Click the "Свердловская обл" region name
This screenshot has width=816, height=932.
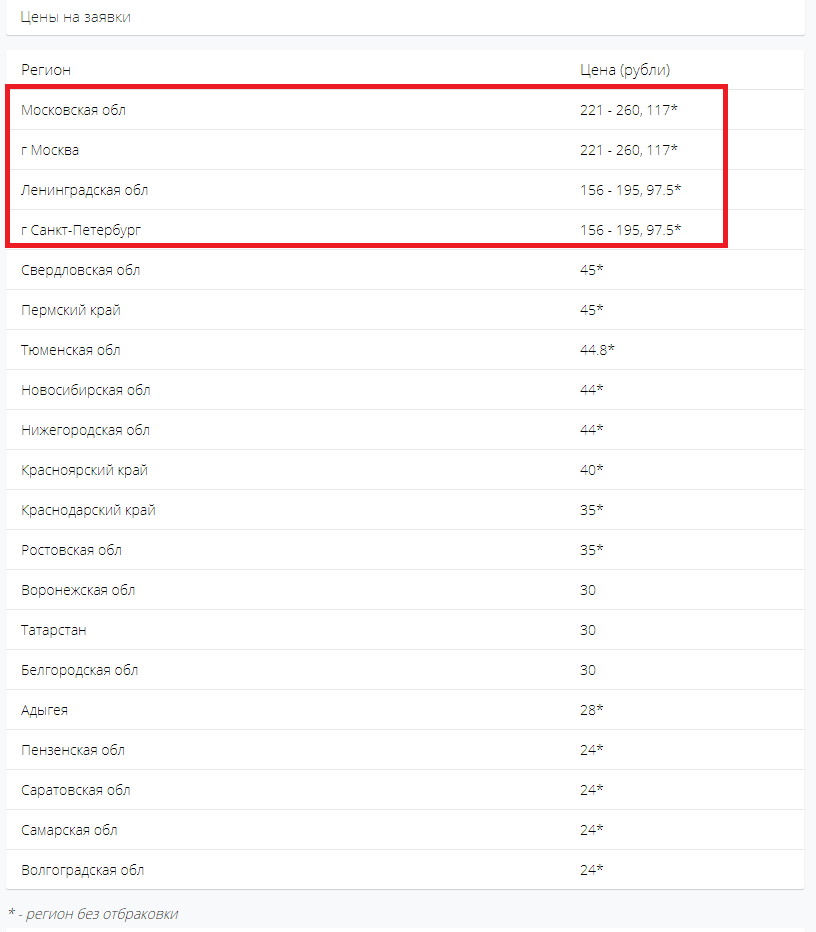[80, 270]
